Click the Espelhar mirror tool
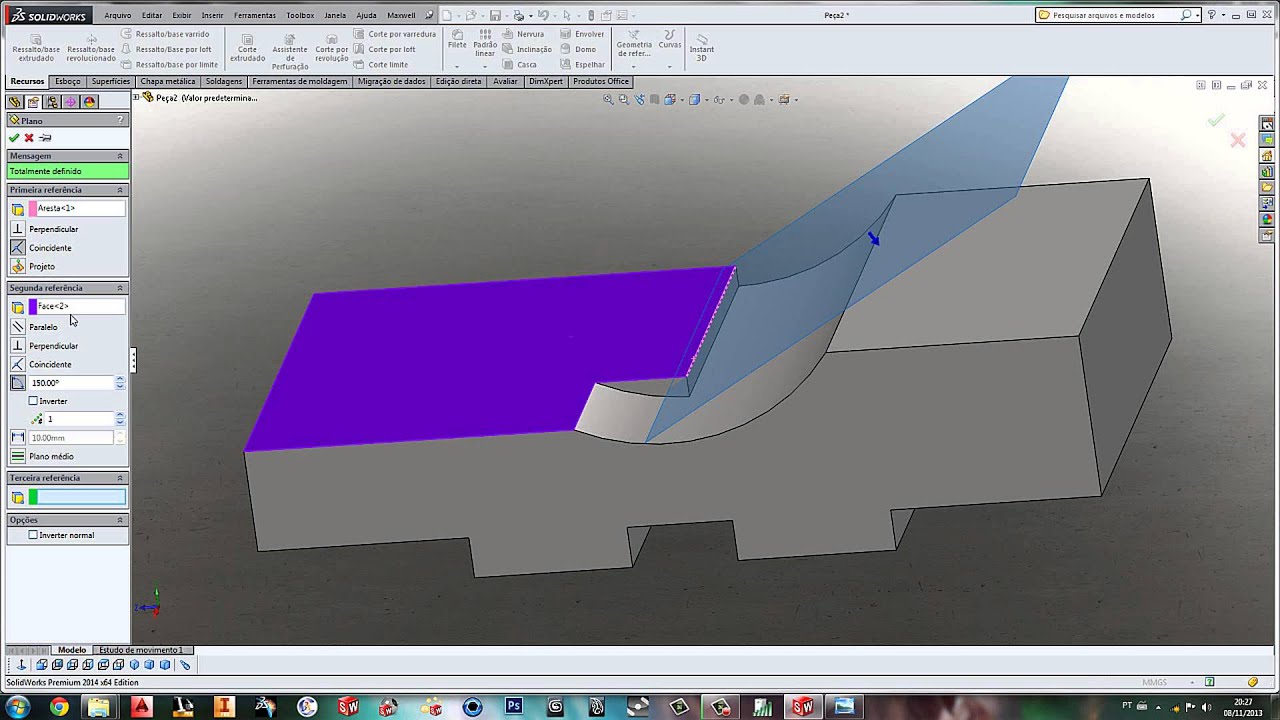Viewport: 1280px width, 720px height. (x=583, y=65)
